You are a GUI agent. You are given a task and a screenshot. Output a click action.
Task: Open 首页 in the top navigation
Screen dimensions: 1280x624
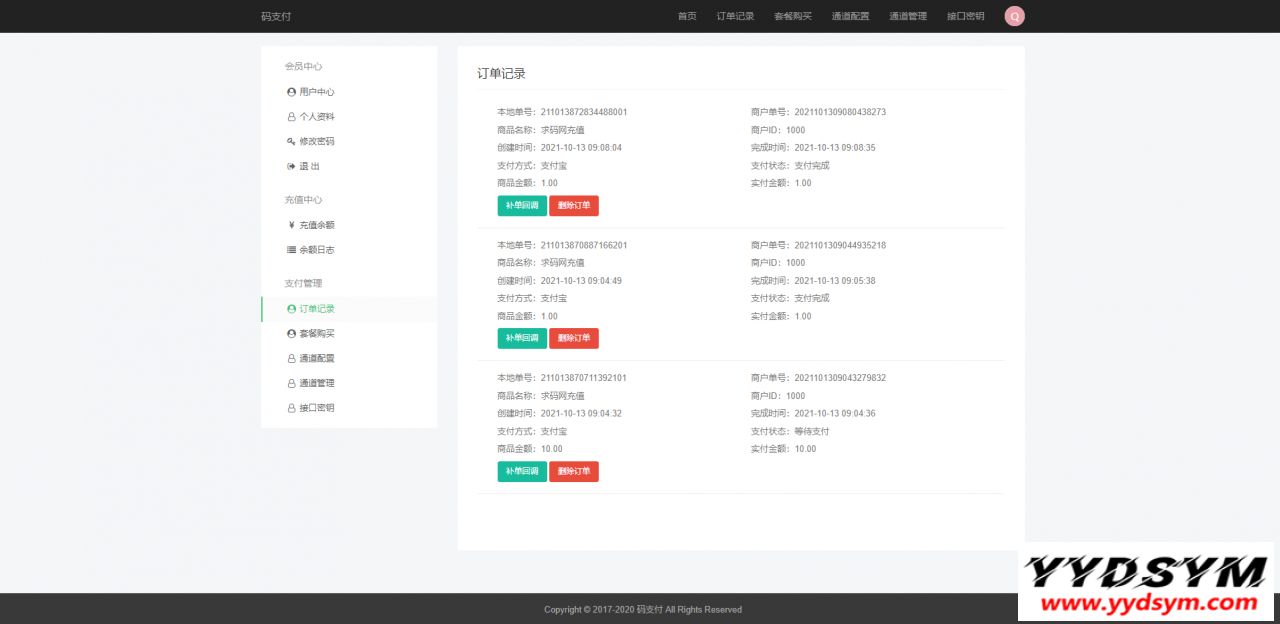687,17
